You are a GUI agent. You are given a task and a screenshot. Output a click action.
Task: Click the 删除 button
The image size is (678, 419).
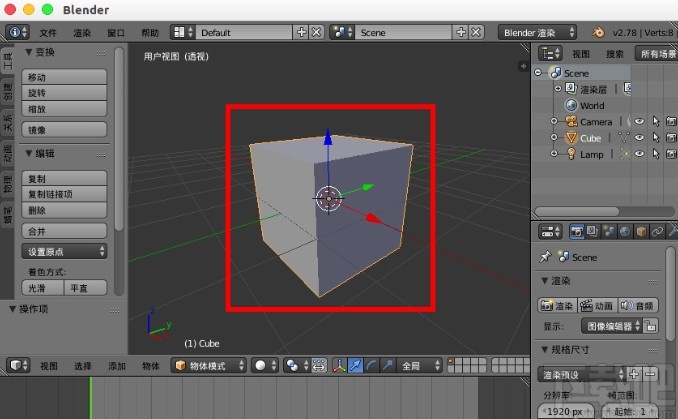pos(64,211)
